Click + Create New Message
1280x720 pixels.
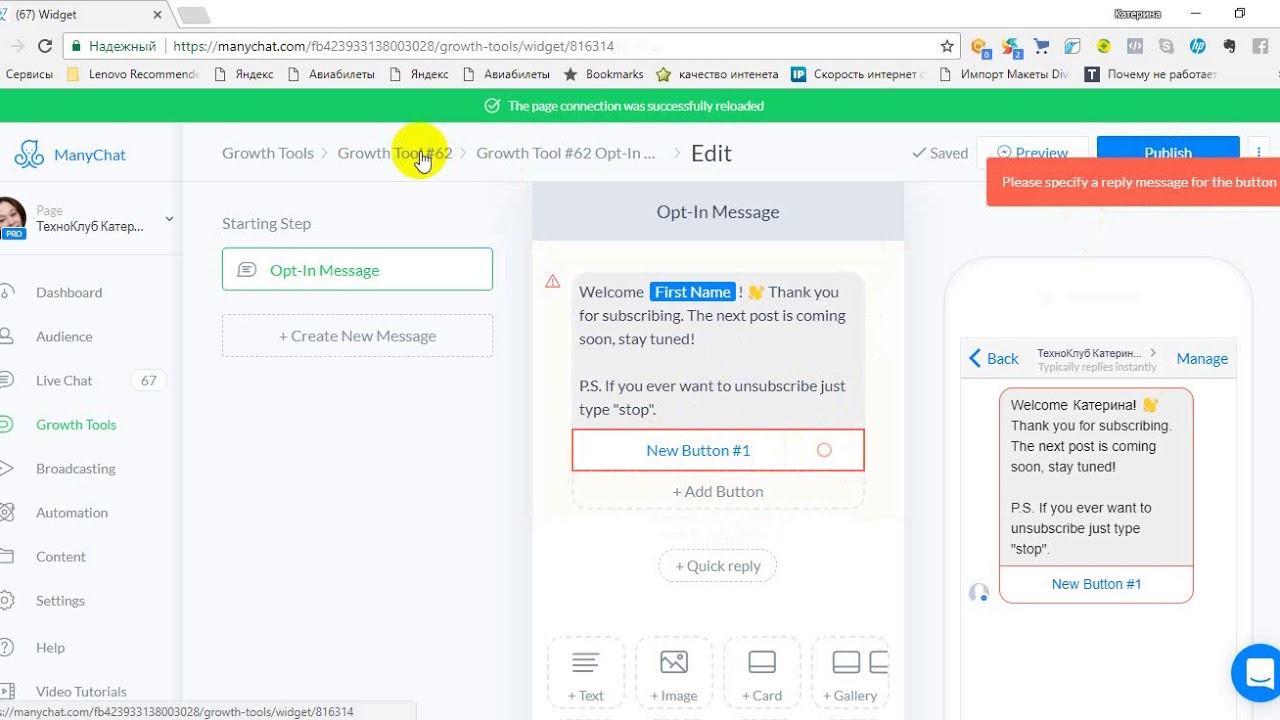point(357,336)
